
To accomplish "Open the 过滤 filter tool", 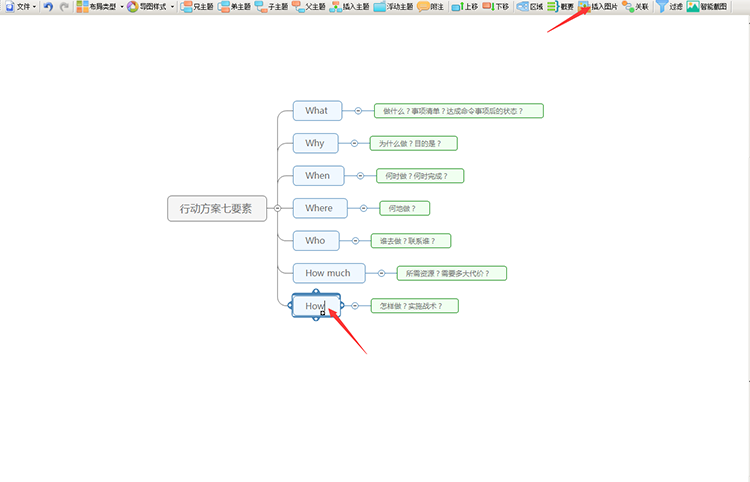I will point(668,6).
